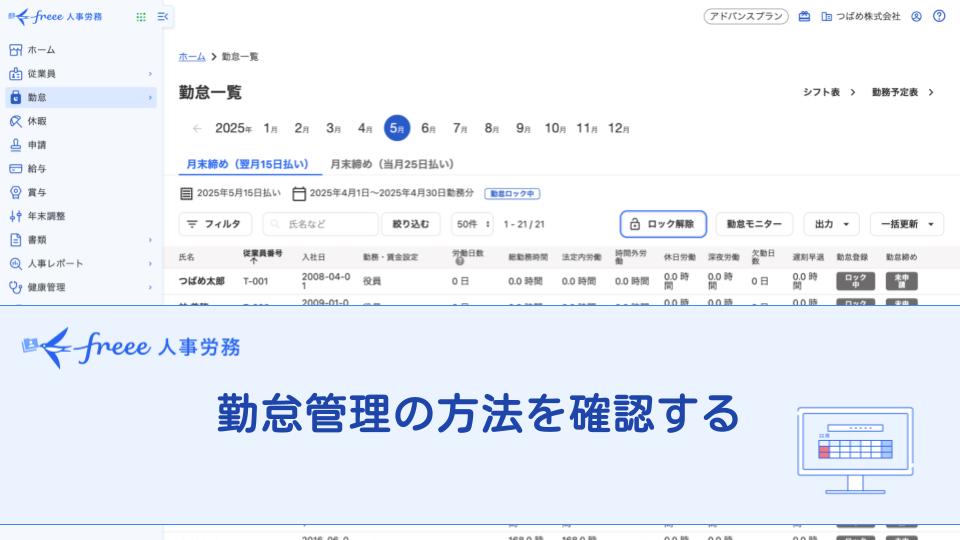This screenshot has width=960, height=540.
Task: Click the 2025年 year label
Action: pyautogui.click(x=233, y=129)
